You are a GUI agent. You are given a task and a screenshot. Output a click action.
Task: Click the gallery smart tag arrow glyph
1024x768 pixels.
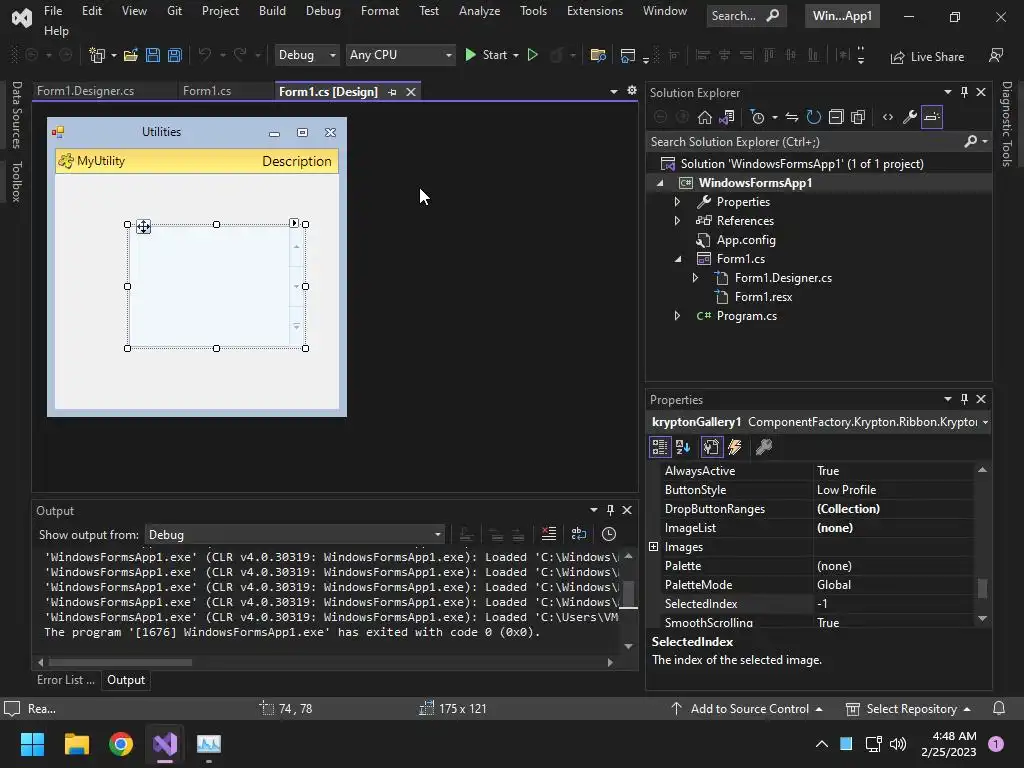(x=295, y=223)
